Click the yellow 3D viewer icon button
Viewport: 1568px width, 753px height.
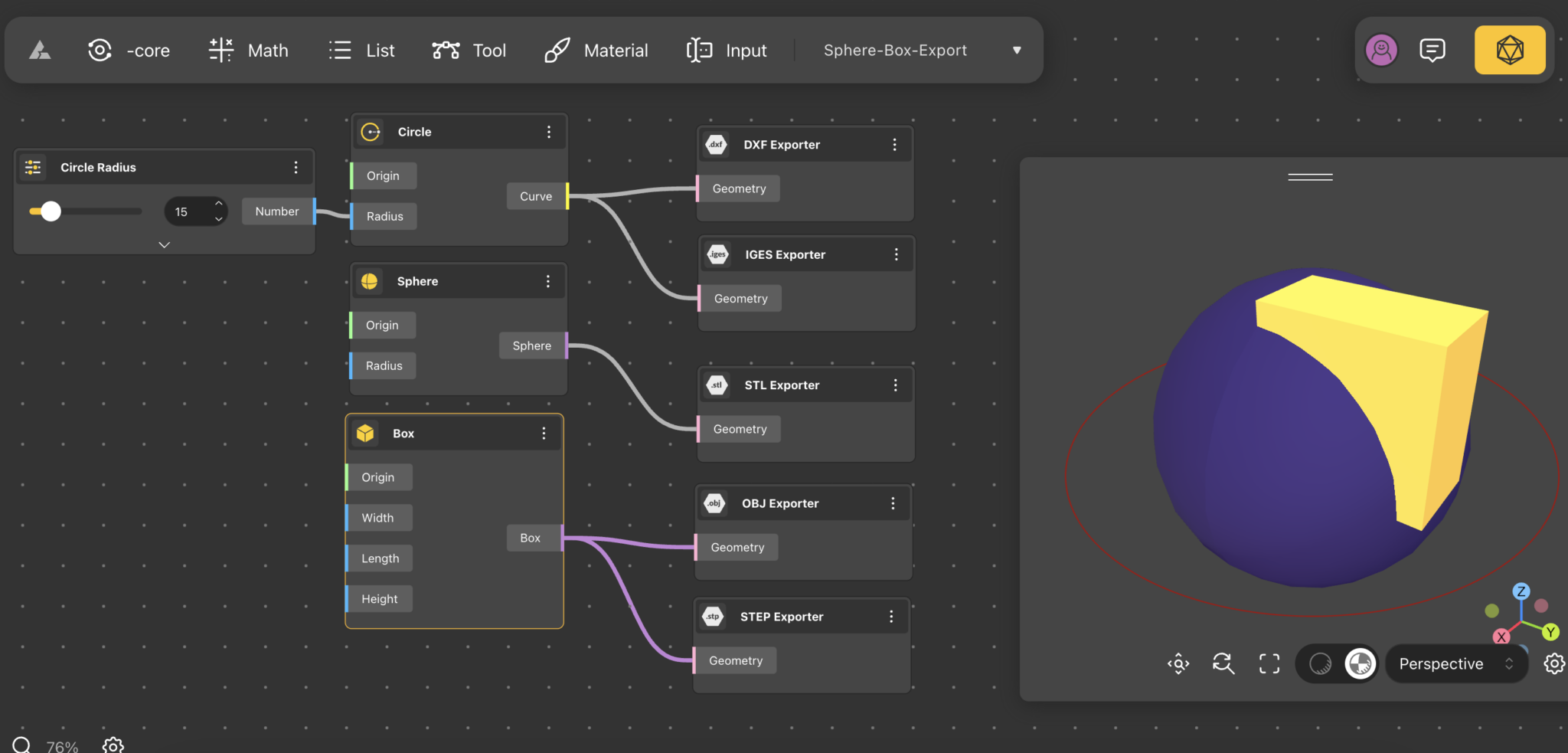point(1509,51)
